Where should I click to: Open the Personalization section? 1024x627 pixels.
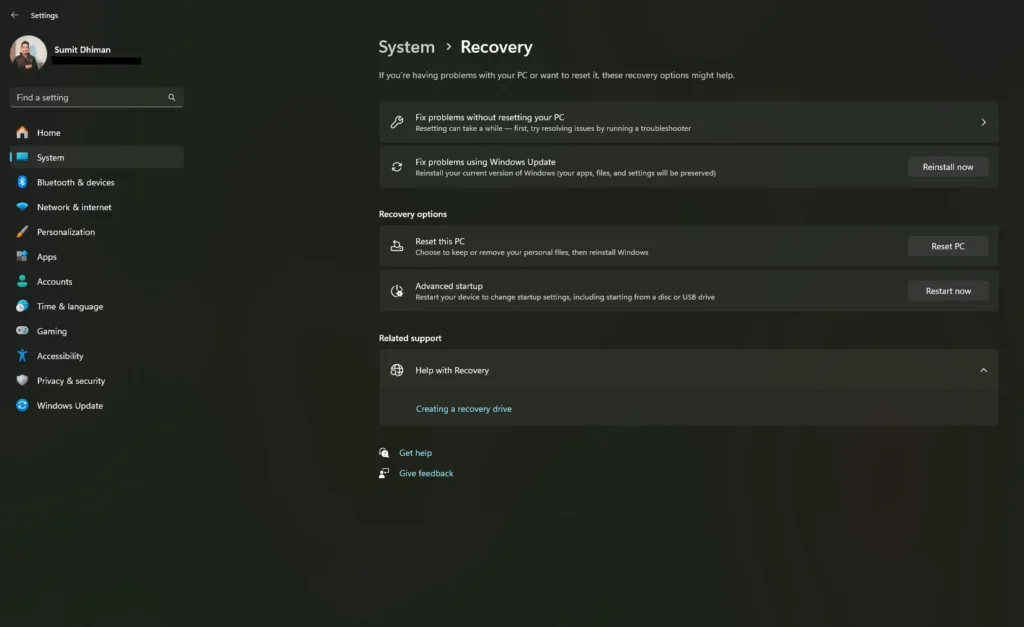(x=97, y=232)
